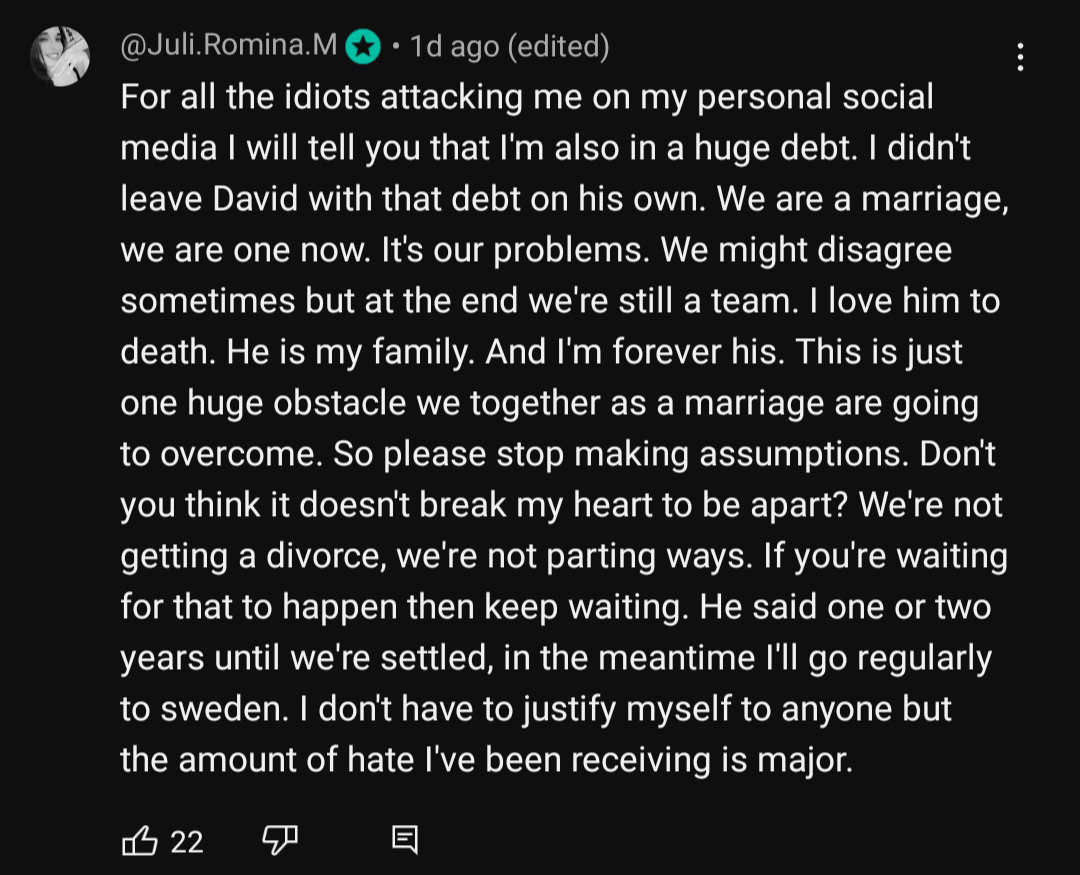Open the reply icon under the comment
Viewport: 1080px width, 875px height.
click(x=404, y=841)
